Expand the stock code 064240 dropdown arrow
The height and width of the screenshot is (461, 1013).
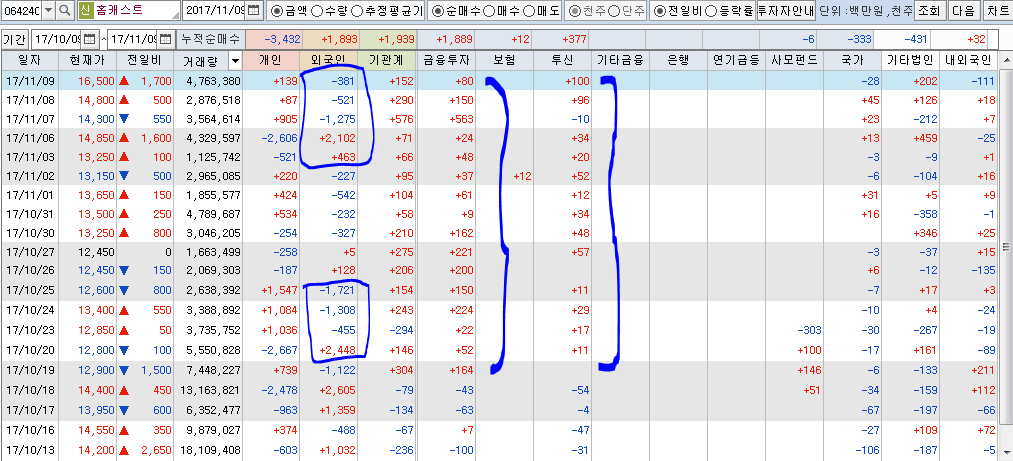point(46,11)
